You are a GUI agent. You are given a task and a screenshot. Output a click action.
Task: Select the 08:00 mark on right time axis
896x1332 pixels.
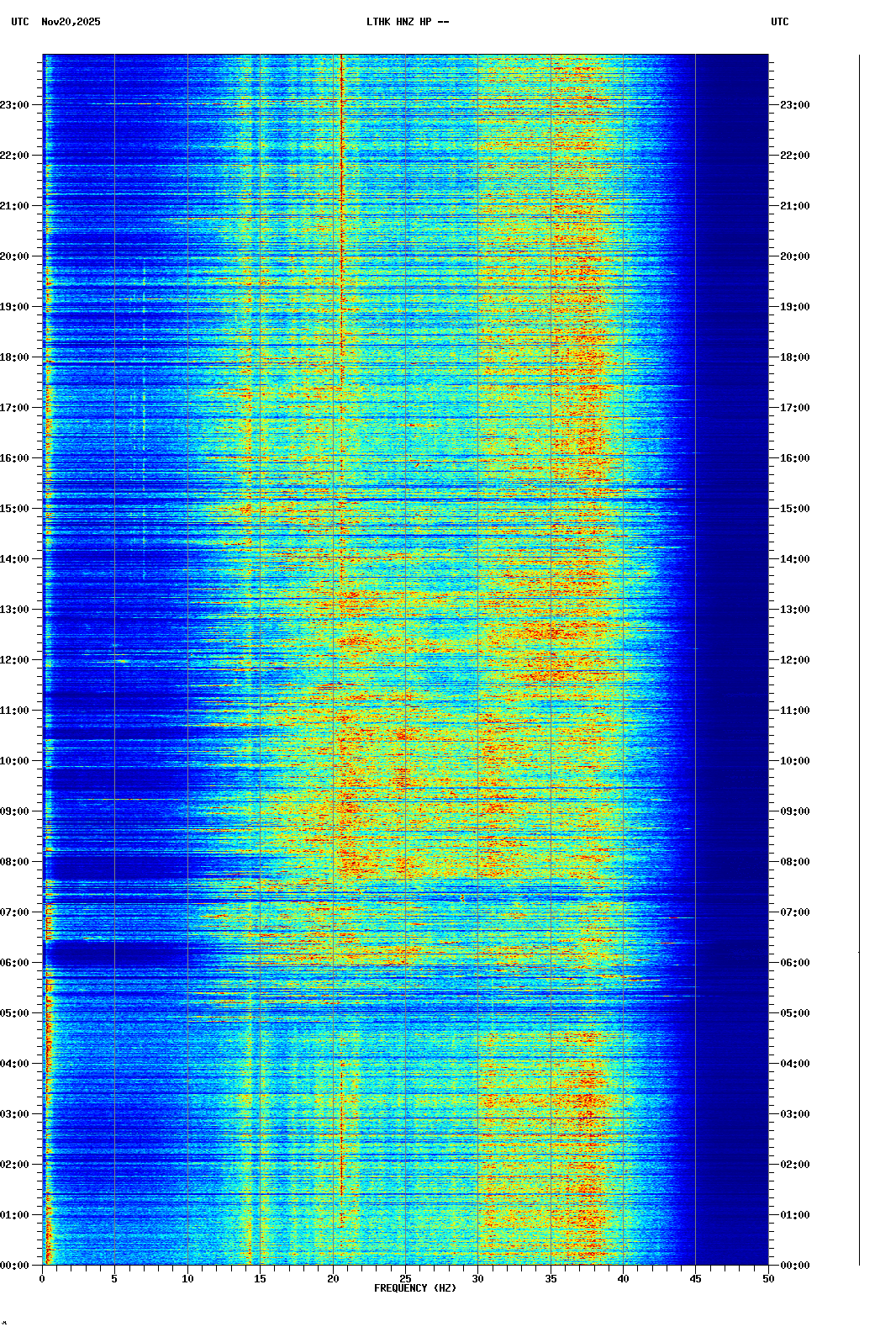click(794, 862)
